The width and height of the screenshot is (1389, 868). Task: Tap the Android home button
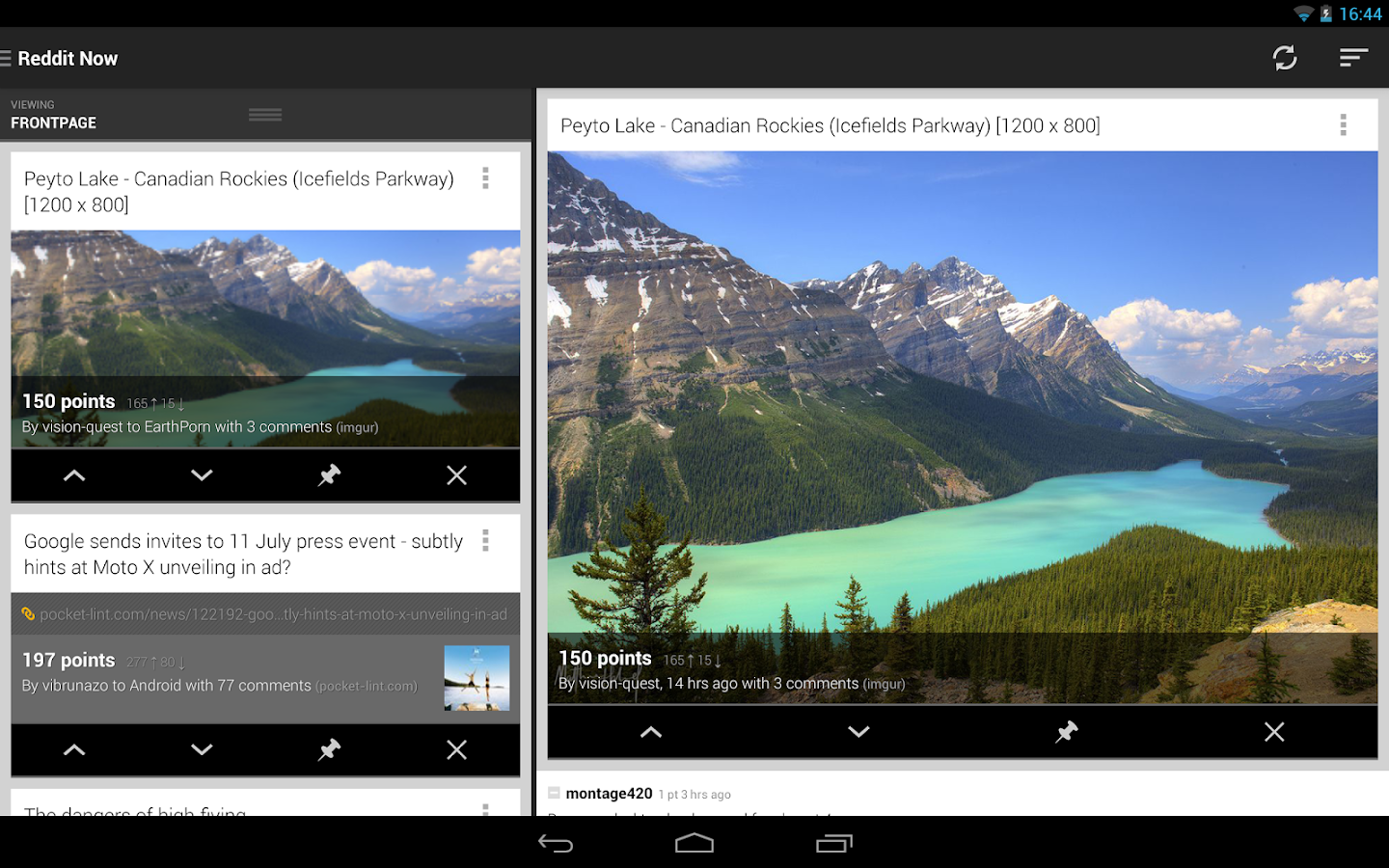[x=694, y=844]
